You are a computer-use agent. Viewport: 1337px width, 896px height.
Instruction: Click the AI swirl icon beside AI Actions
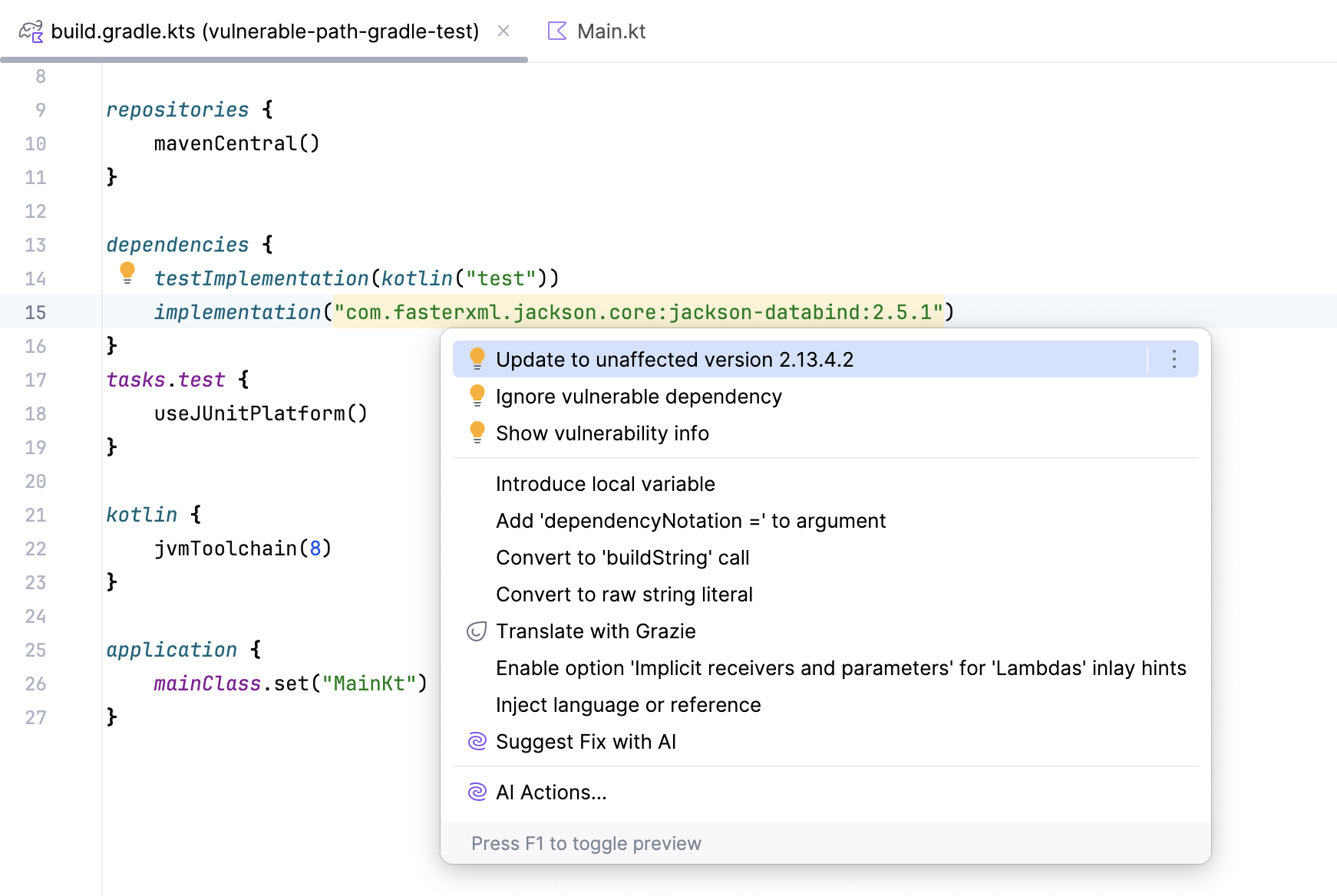click(477, 792)
